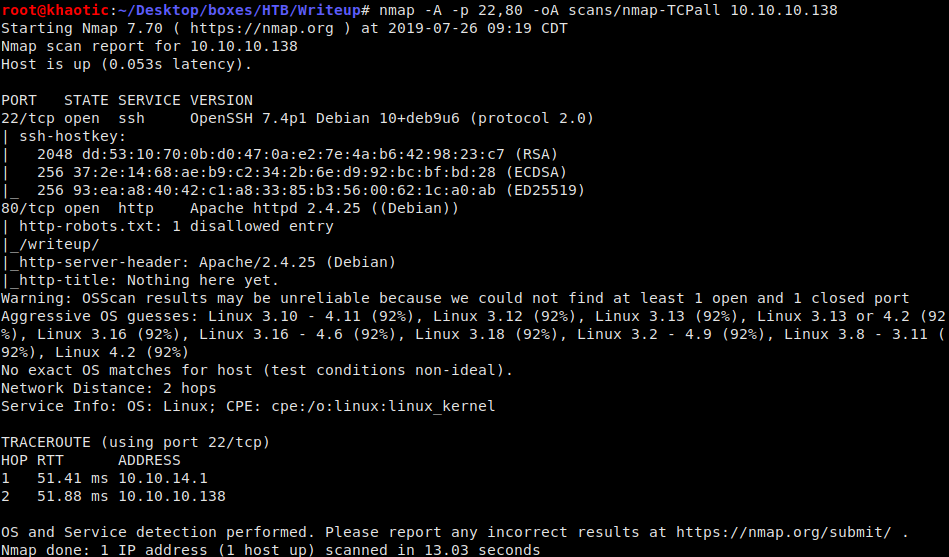Viewport: 949px width, 557px height.
Task: Click the cpe:/o:linux:linux_kernel text
Action: [383, 406]
